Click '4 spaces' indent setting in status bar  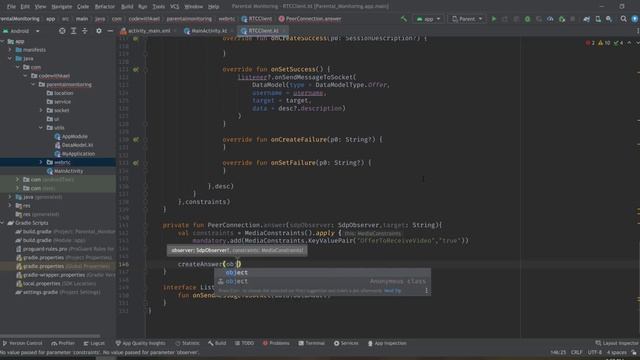click(616, 352)
